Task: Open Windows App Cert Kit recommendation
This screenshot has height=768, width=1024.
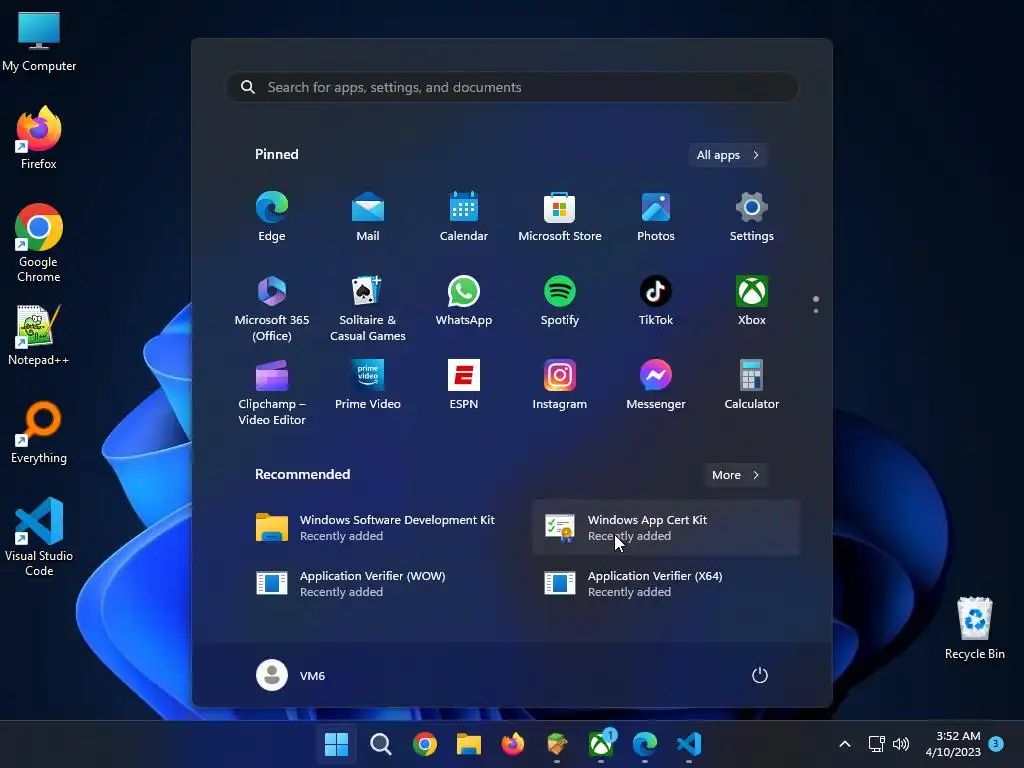Action: (x=666, y=528)
